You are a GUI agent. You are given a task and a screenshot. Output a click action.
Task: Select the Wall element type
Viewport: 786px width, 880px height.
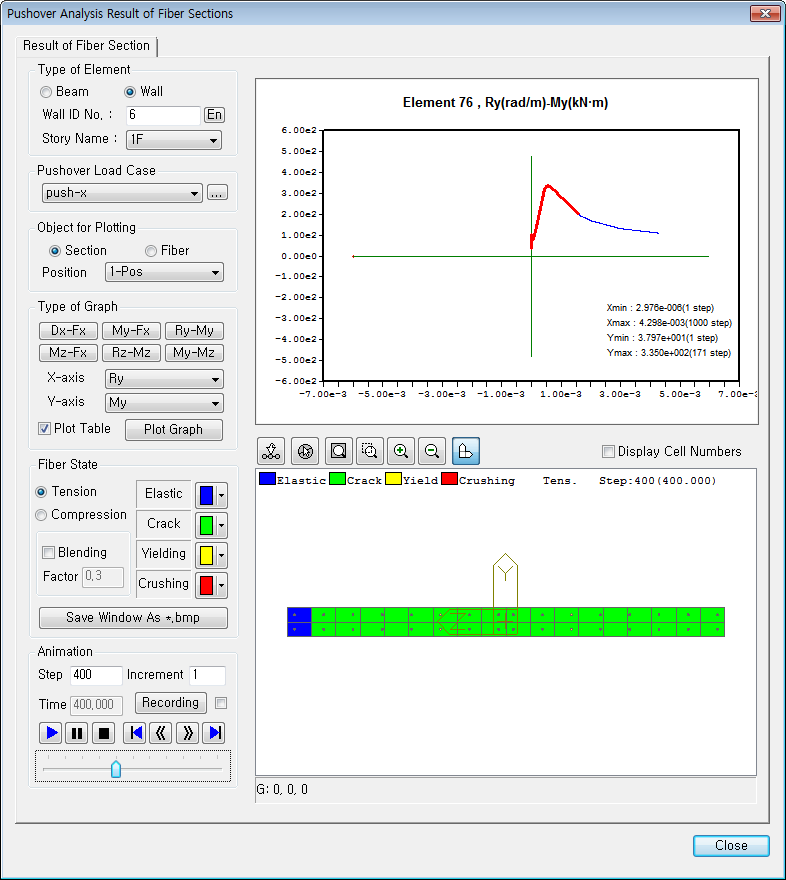click(130, 92)
